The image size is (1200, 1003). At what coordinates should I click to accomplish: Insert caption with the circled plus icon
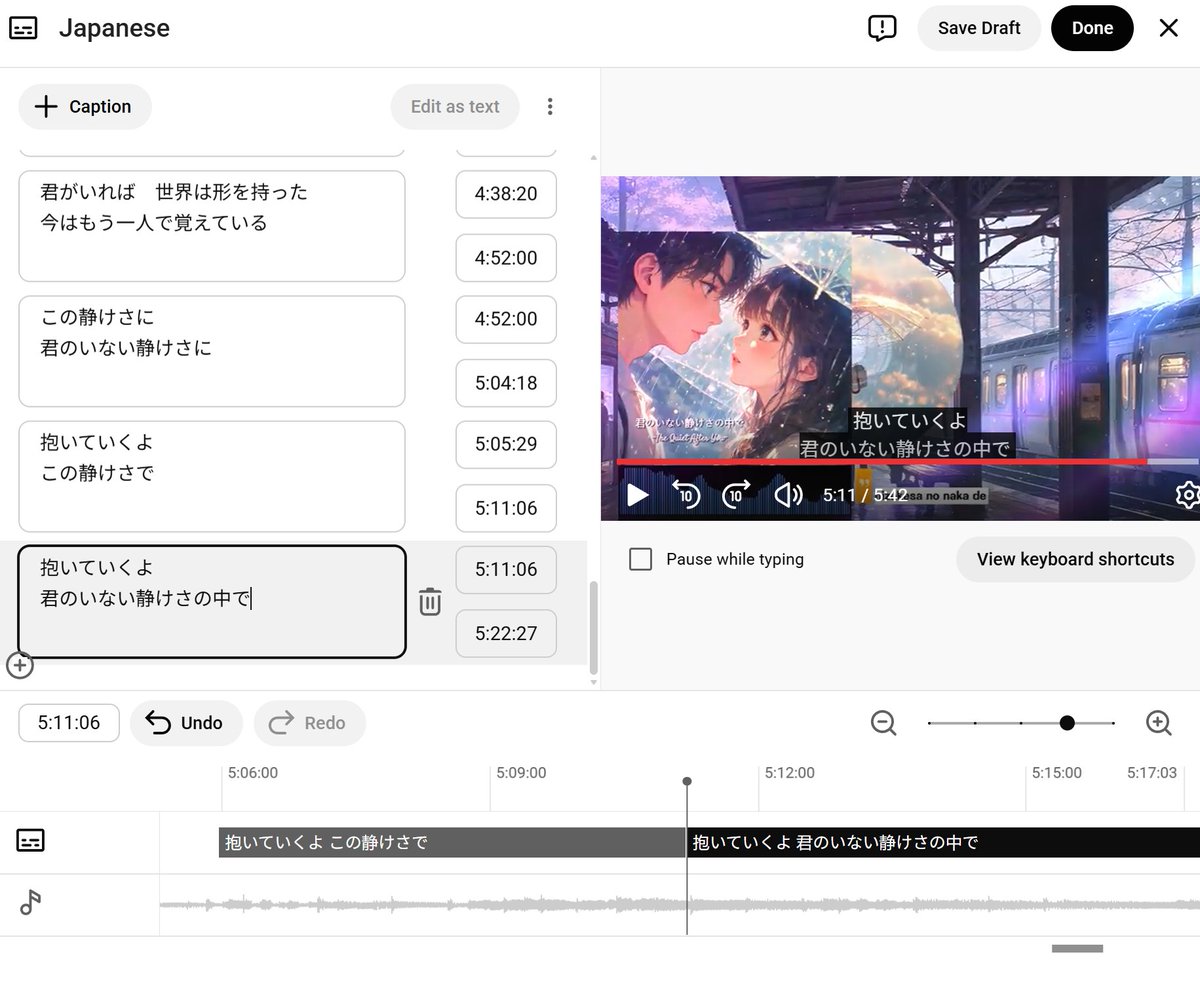pos(20,664)
